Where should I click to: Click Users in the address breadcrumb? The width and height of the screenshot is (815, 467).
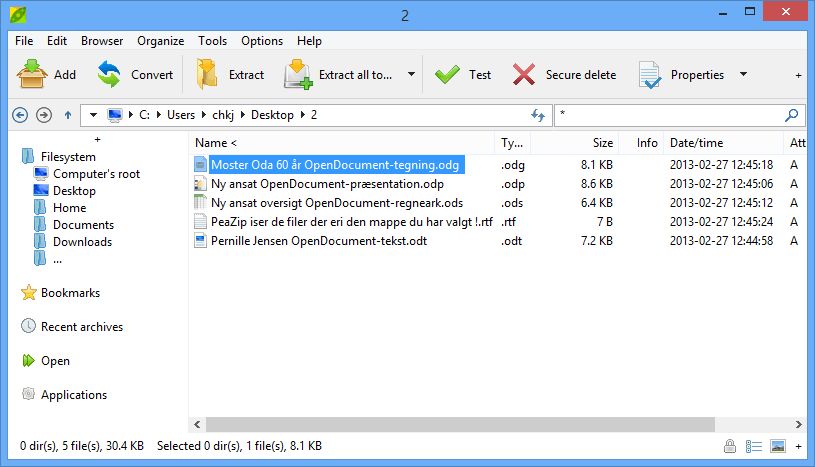point(181,115)
